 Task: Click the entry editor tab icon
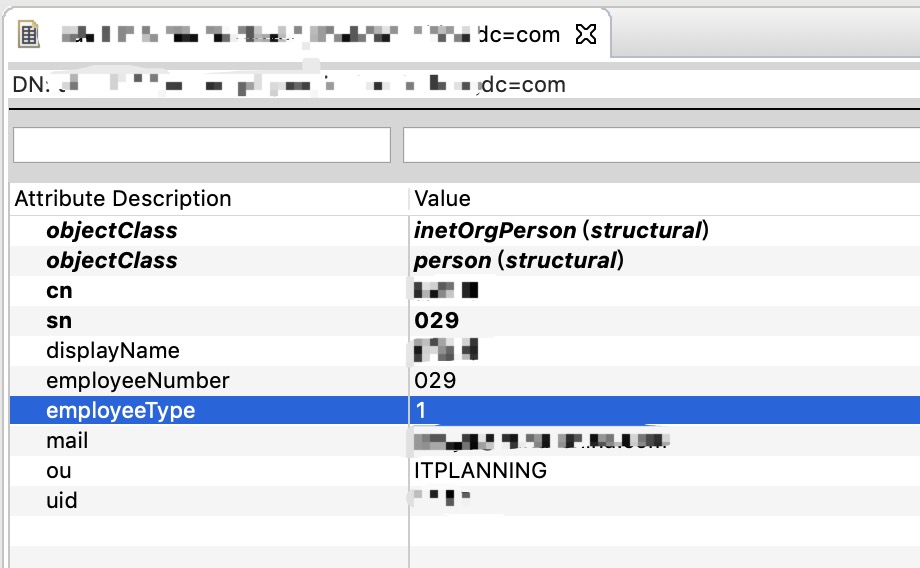tap(28, 34)
